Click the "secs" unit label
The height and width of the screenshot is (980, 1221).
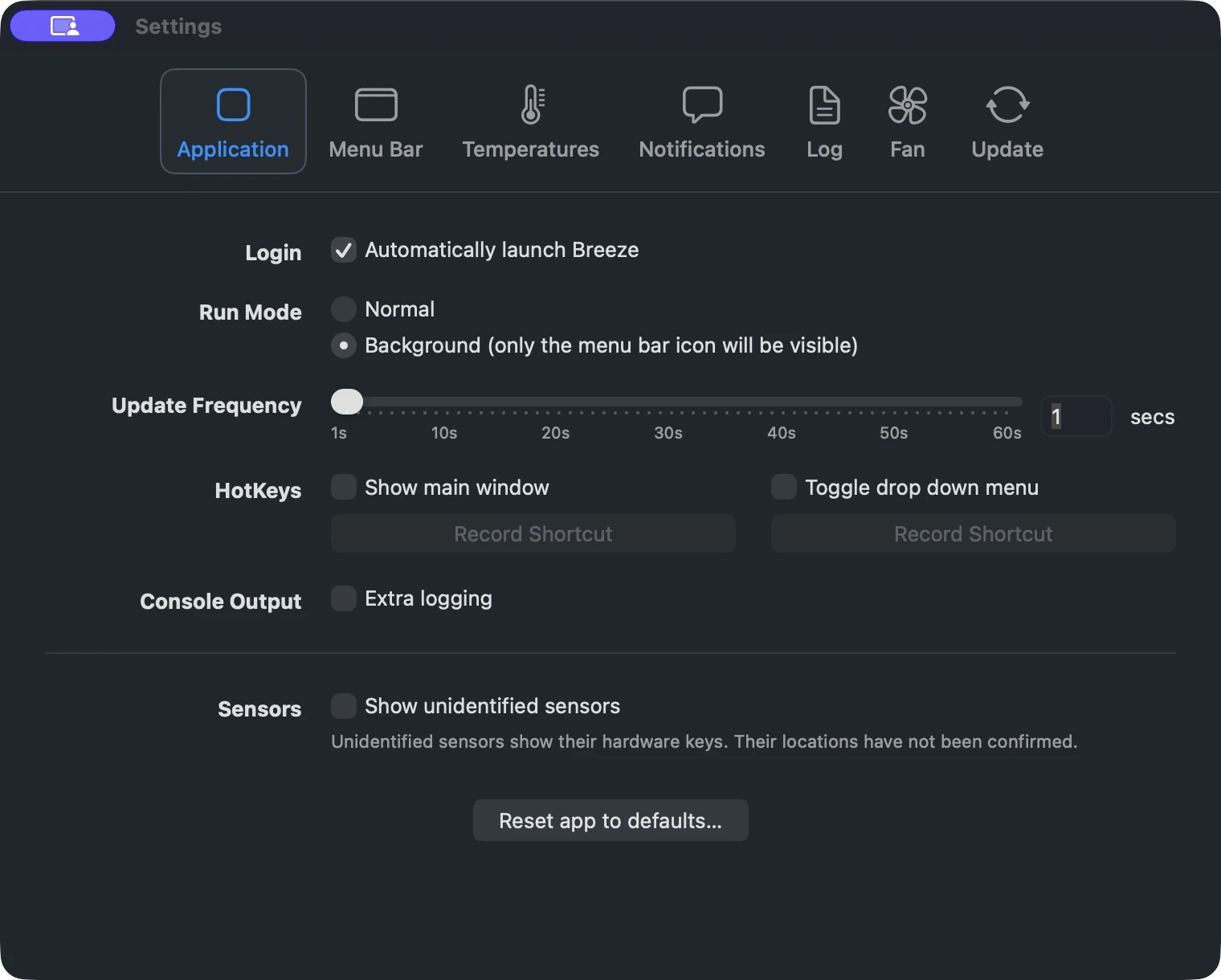[x=1153, y=417]
